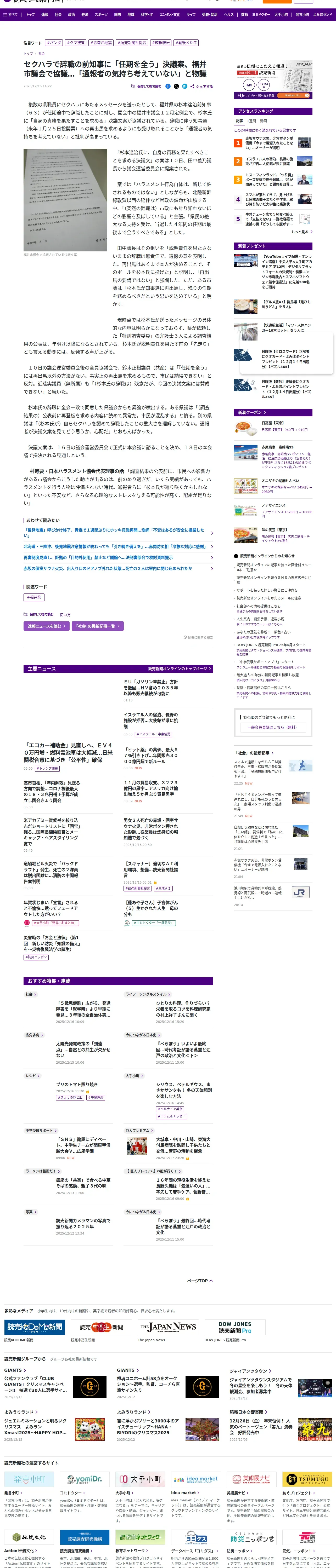This screenshot has width=336, height=1568.
Task: Open the すべて hamburger menu
Action: coord(10,14)
